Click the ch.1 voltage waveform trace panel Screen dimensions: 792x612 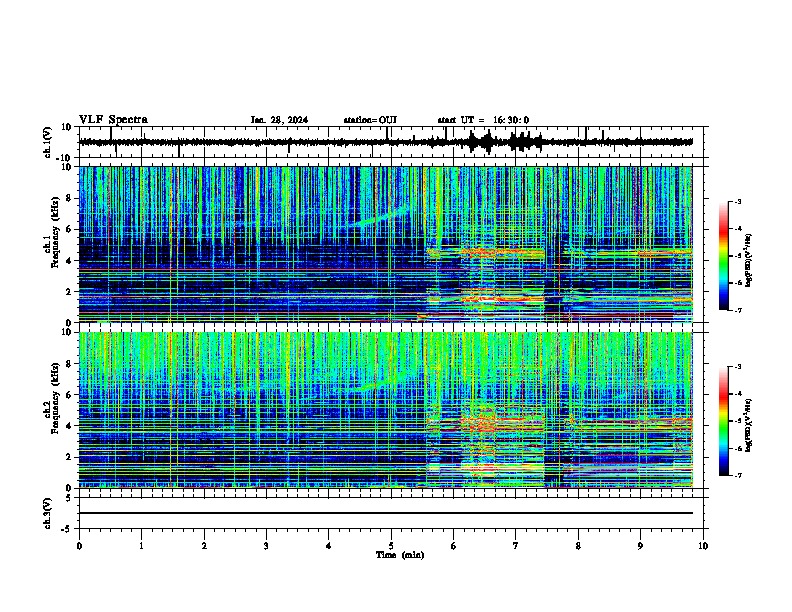(390, 142)
